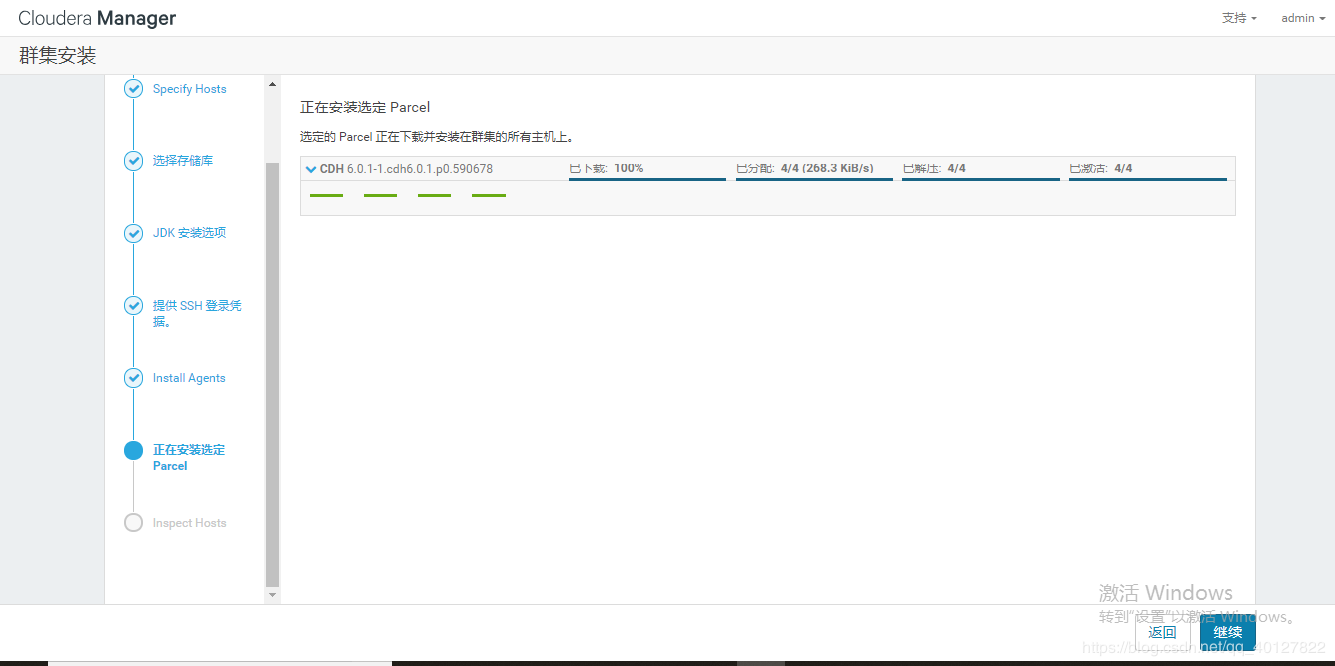
Task: Click the second green host status bar
Action: pos(381,195)
